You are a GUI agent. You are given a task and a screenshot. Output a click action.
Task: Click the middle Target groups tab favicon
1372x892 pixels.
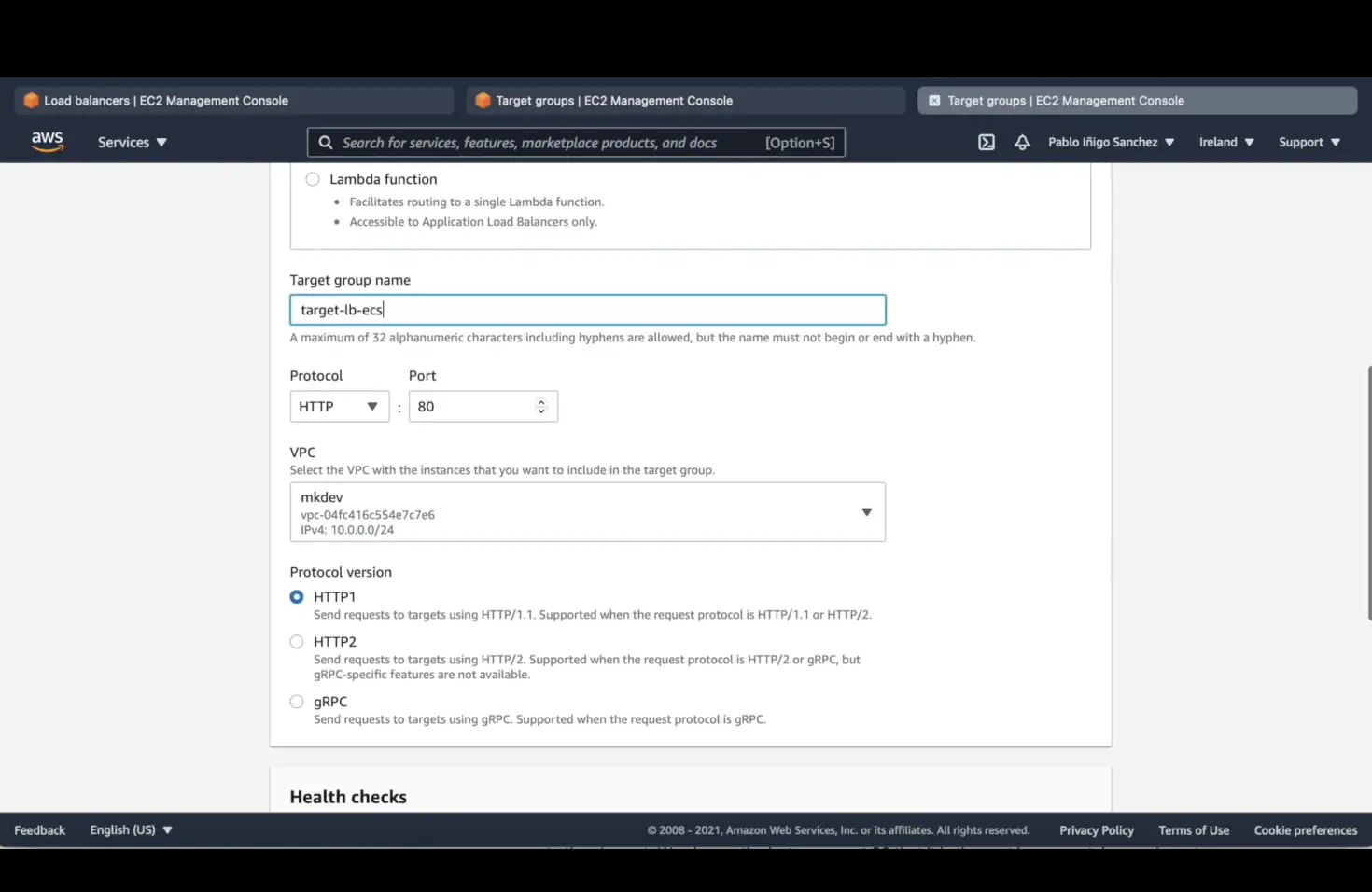click(x=483, y=101)
